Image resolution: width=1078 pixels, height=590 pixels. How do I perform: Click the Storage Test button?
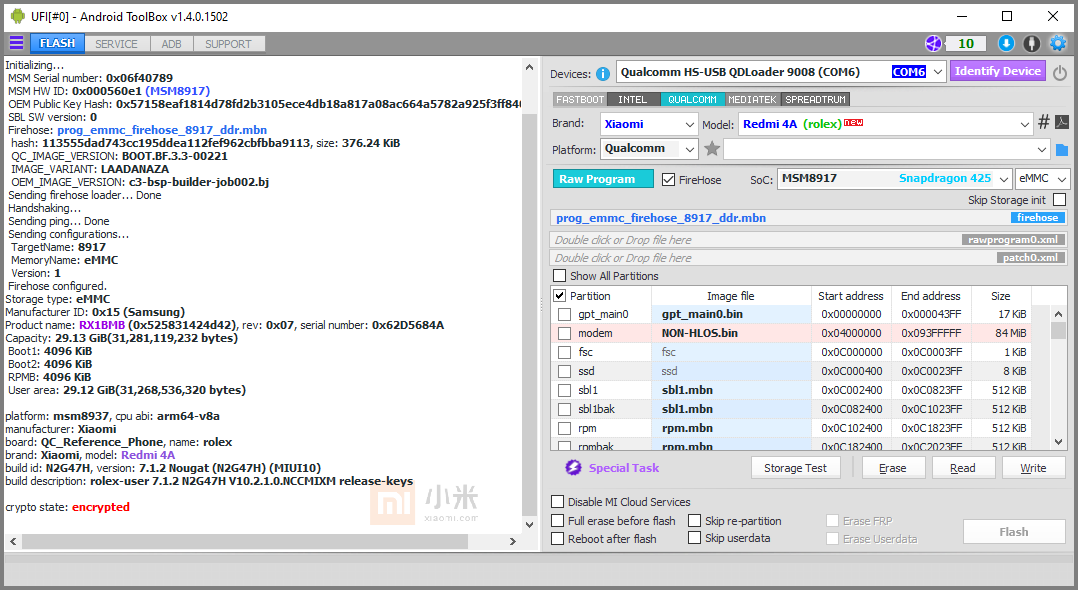795,468
